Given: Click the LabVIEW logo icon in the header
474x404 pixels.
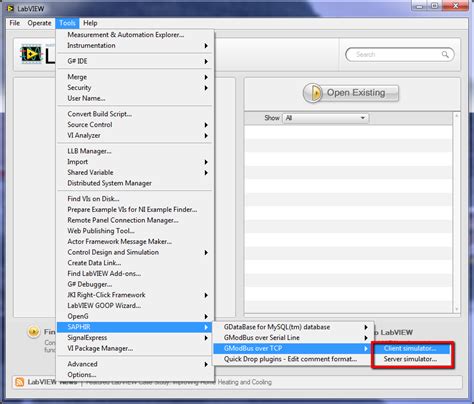Looking at the screenshot, I should coord(31,54).
